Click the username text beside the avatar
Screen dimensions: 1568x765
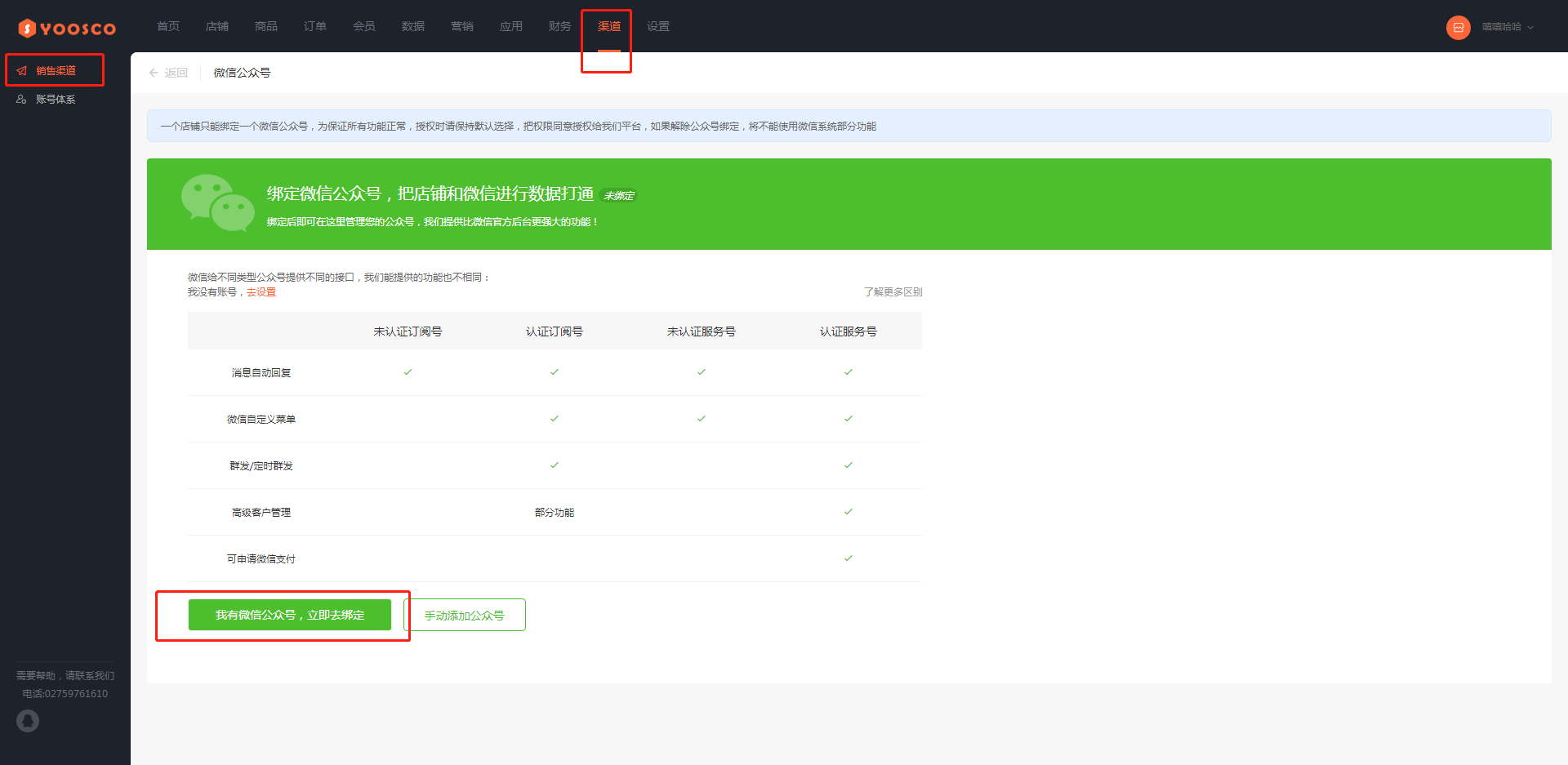click(1502, 27)
